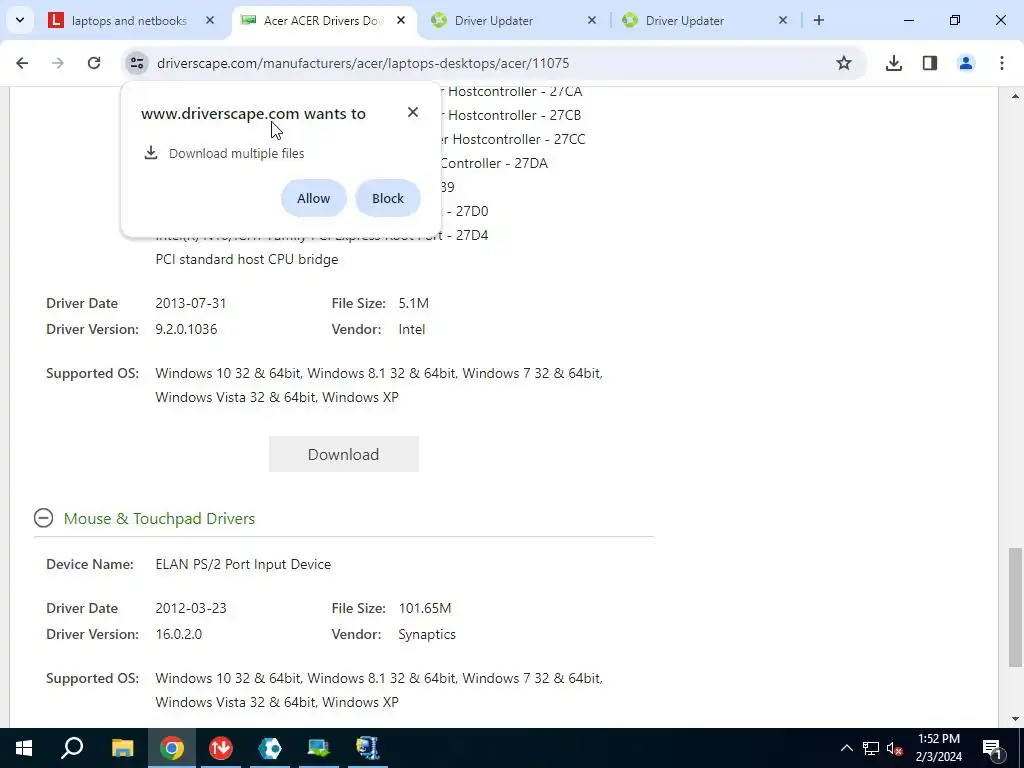1024x768 pixels.
Task: Click Chrome icon in taskbar
Action: click(172, 748)
